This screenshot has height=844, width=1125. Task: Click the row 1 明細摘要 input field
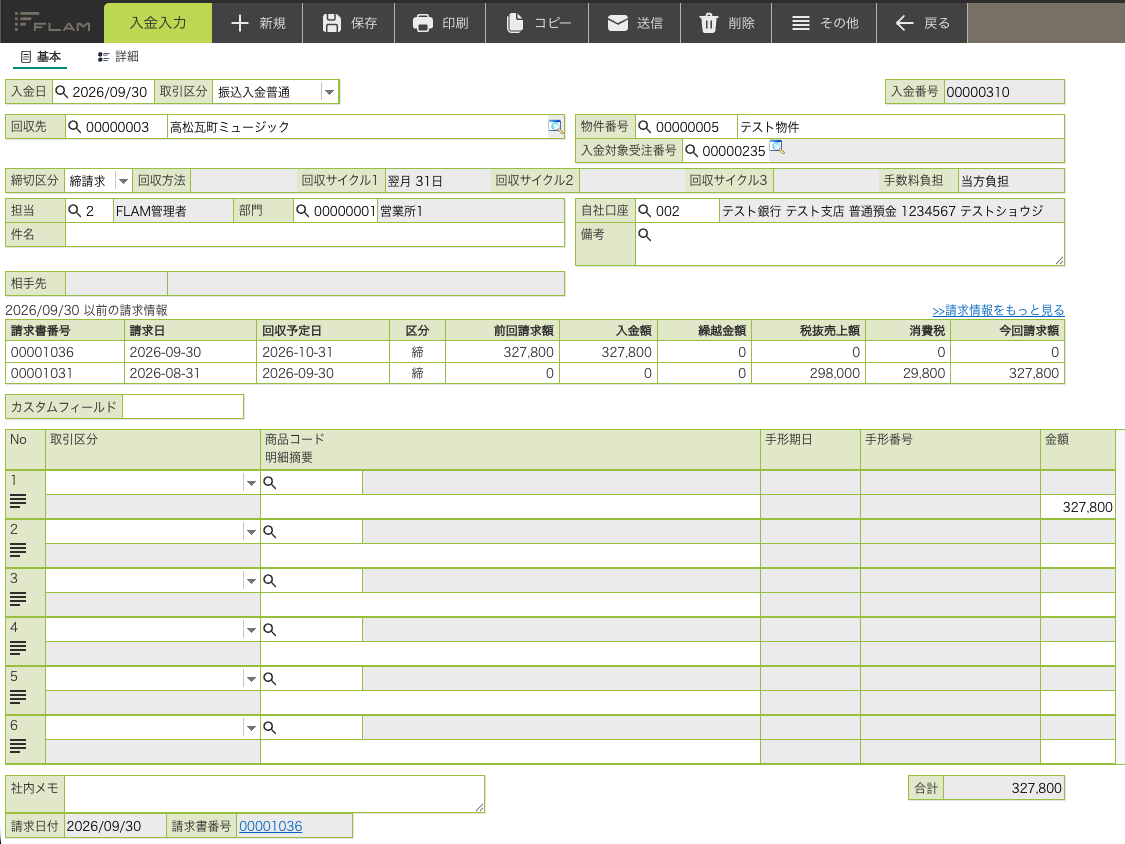pos(510,507)
